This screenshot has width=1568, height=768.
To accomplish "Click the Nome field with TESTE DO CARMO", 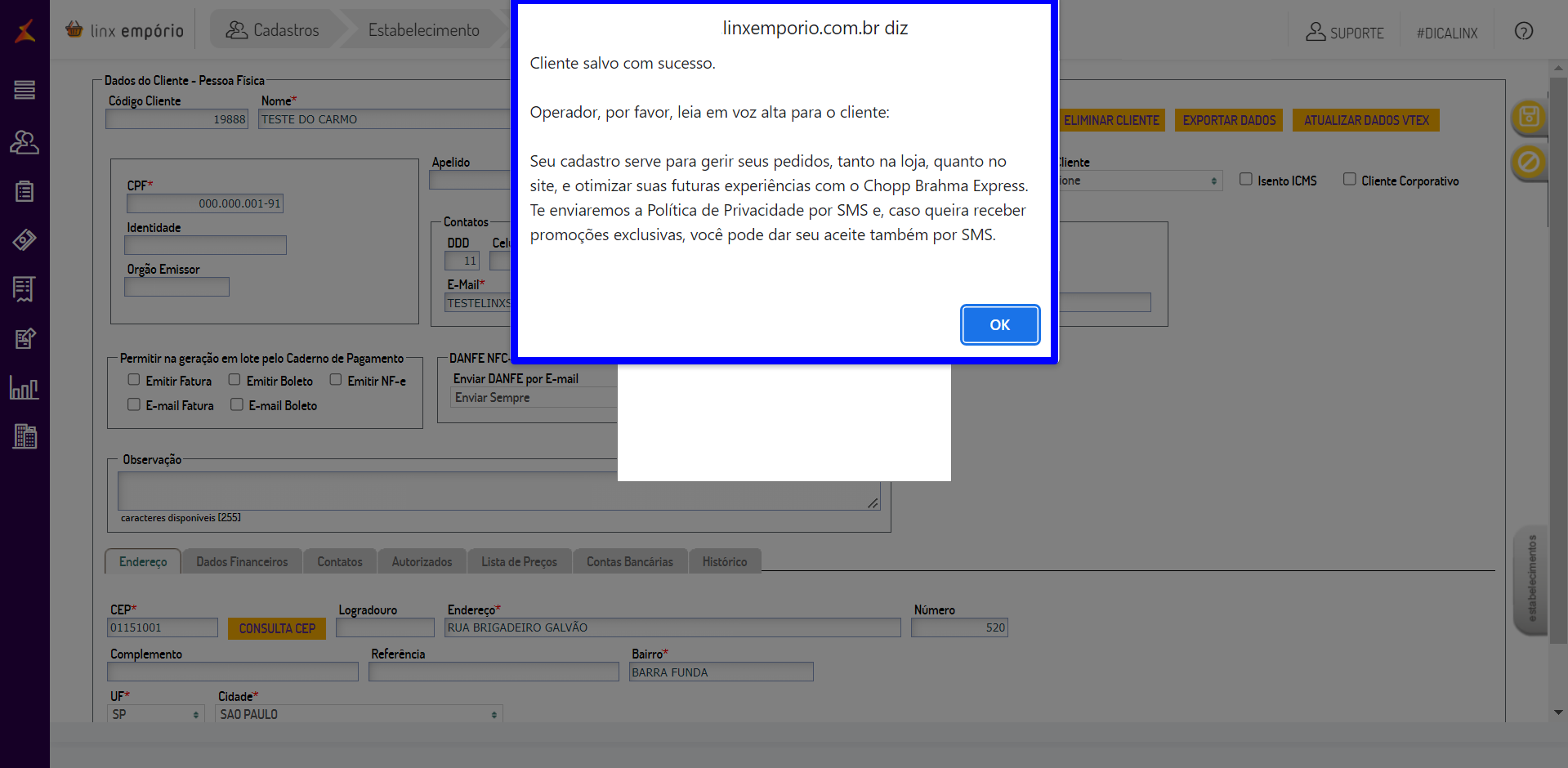I will click(x=385, y=119).
